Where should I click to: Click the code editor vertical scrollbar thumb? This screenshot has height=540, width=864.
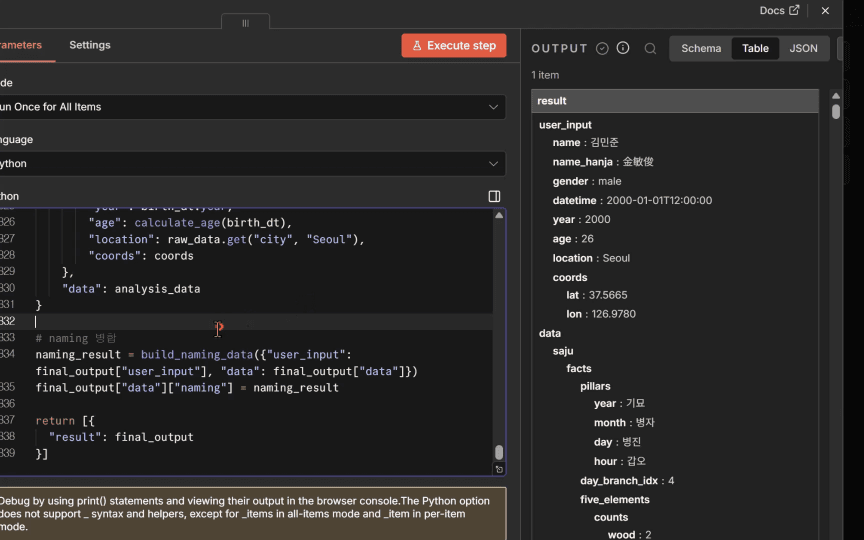[x=499, y=452]
